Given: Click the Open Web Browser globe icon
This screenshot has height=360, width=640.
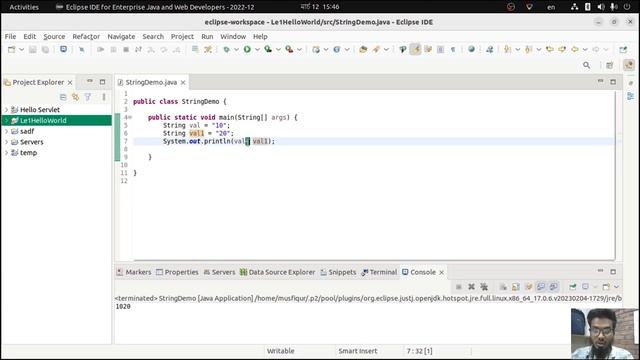Looking at the screenshot, I should point(471,49).
